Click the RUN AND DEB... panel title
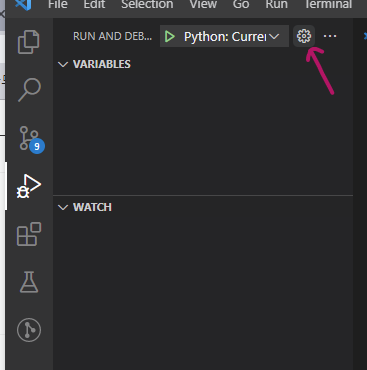The height and width of the screenshot is (370, 367). (112, 36)
